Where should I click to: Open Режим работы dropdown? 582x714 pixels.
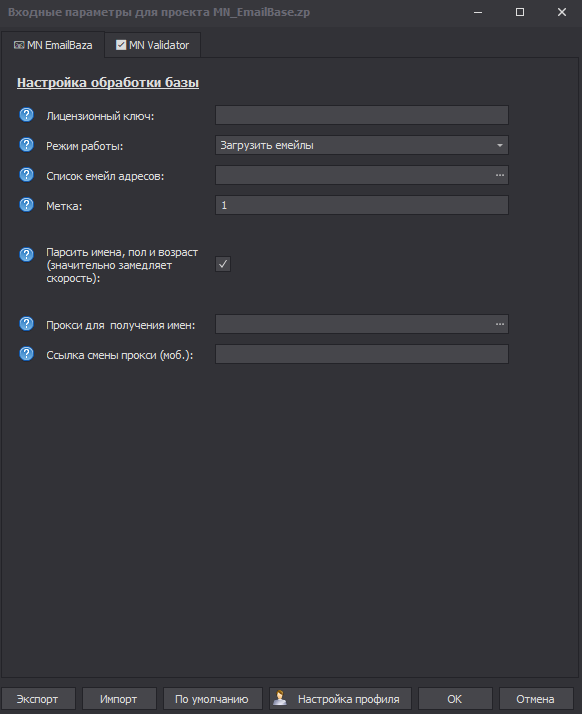(362, 145)
